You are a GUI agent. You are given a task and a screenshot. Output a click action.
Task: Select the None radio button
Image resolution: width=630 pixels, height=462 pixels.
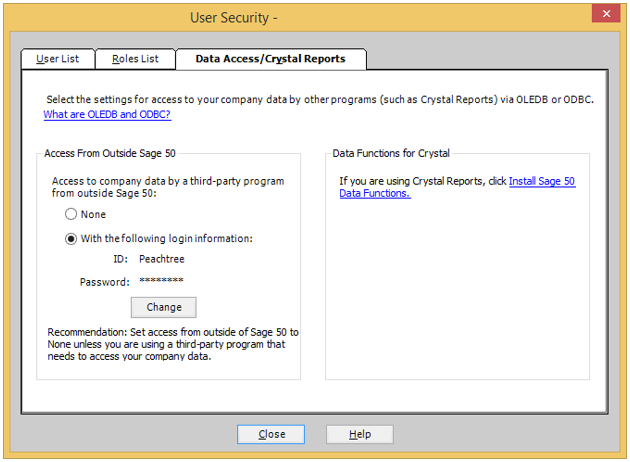[71, 214]
